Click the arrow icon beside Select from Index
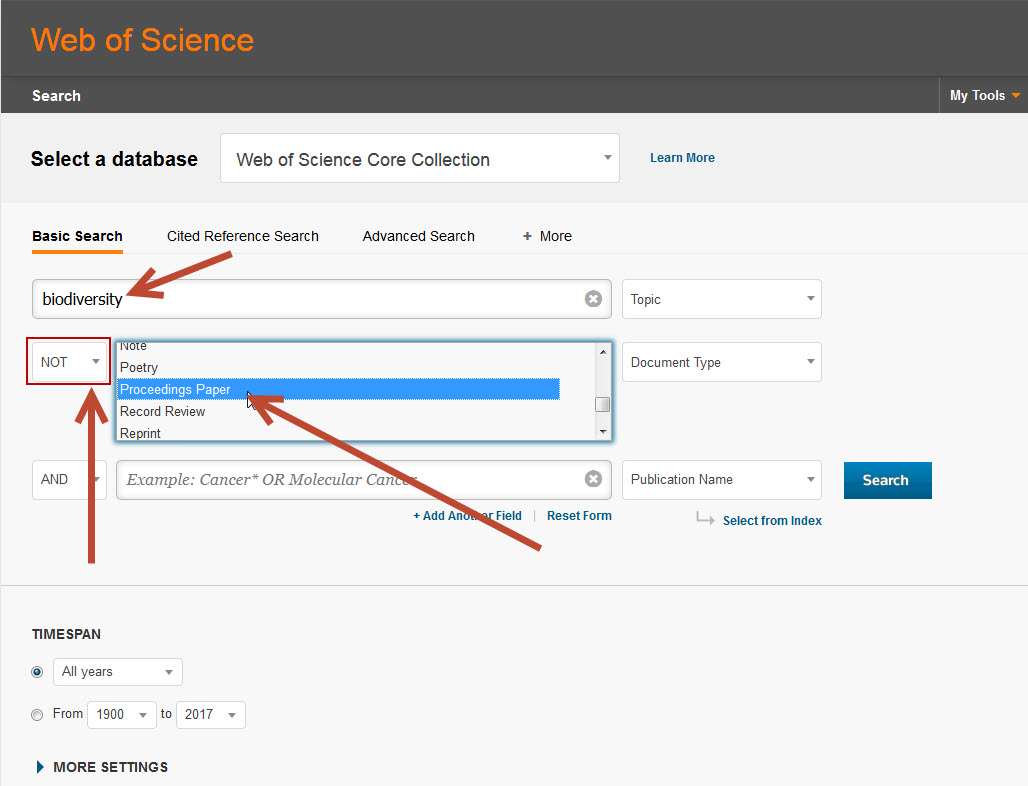 [705, 520]
